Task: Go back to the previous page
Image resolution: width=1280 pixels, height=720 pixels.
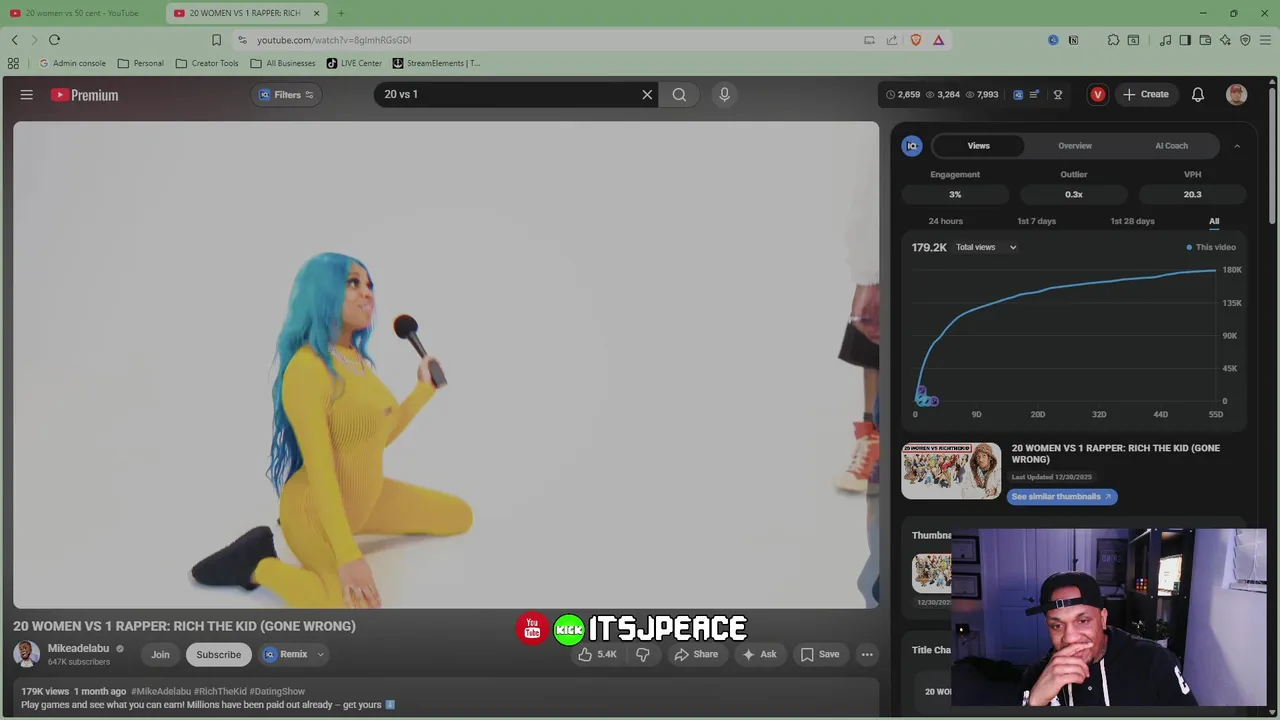Action: [15, 40]
